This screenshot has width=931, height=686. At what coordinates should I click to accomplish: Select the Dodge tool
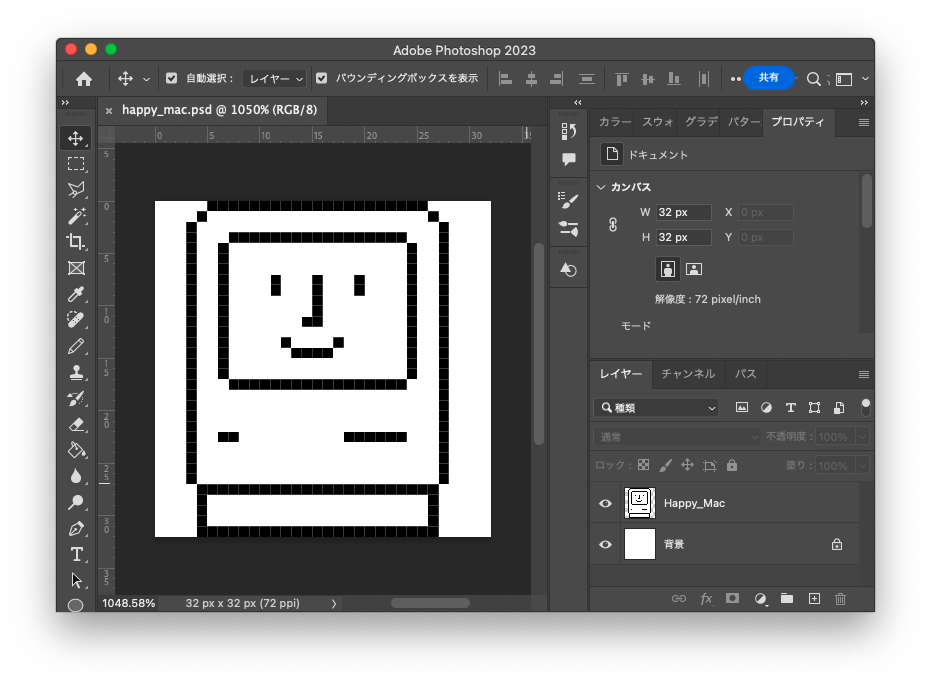[x=75, y=502]
